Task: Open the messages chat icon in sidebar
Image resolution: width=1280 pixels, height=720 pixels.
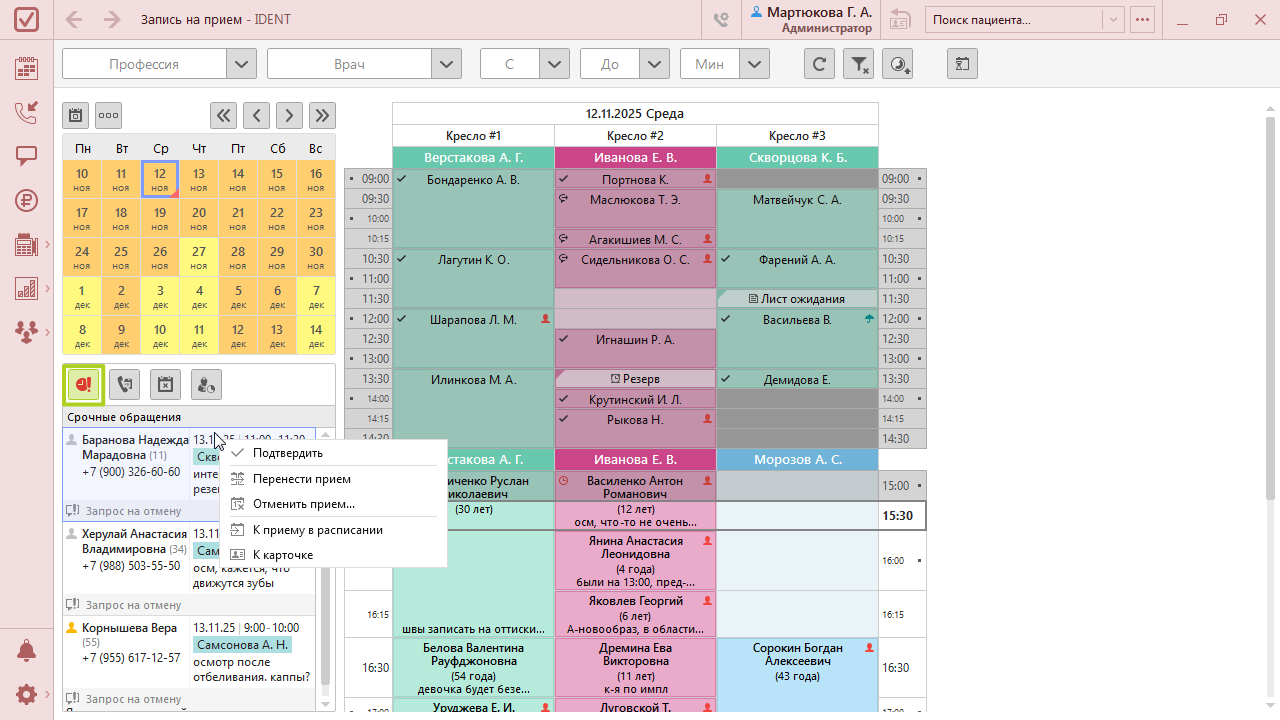Action: (x=26, y=156)
